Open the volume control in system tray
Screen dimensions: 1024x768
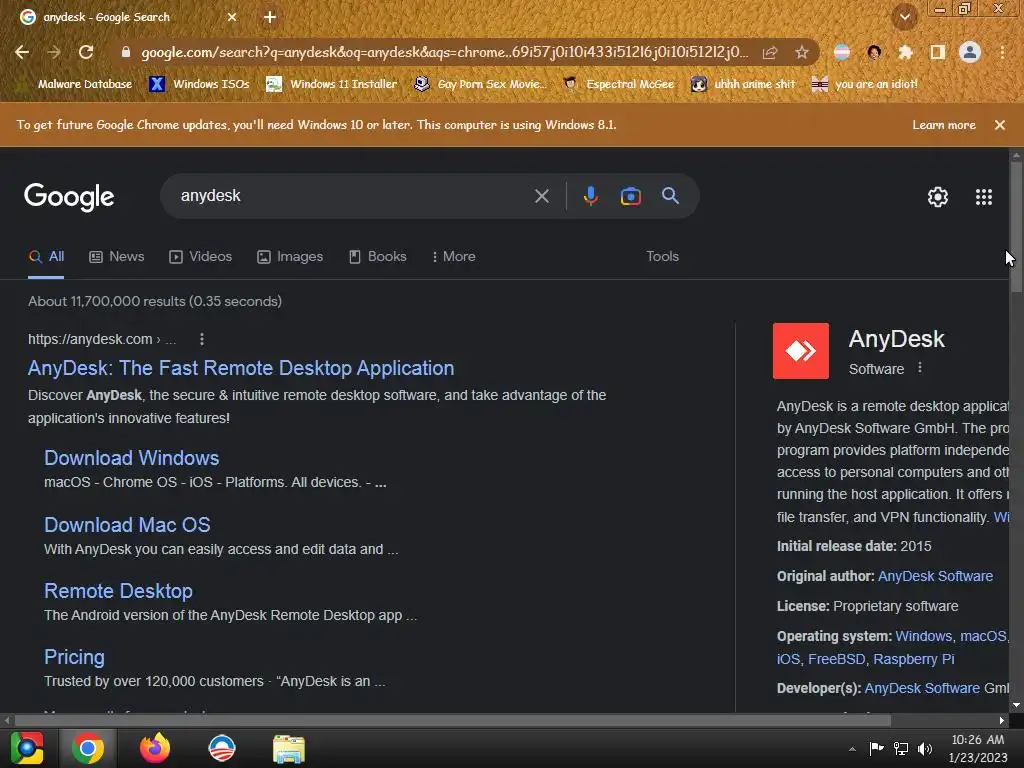click(925, 748)
